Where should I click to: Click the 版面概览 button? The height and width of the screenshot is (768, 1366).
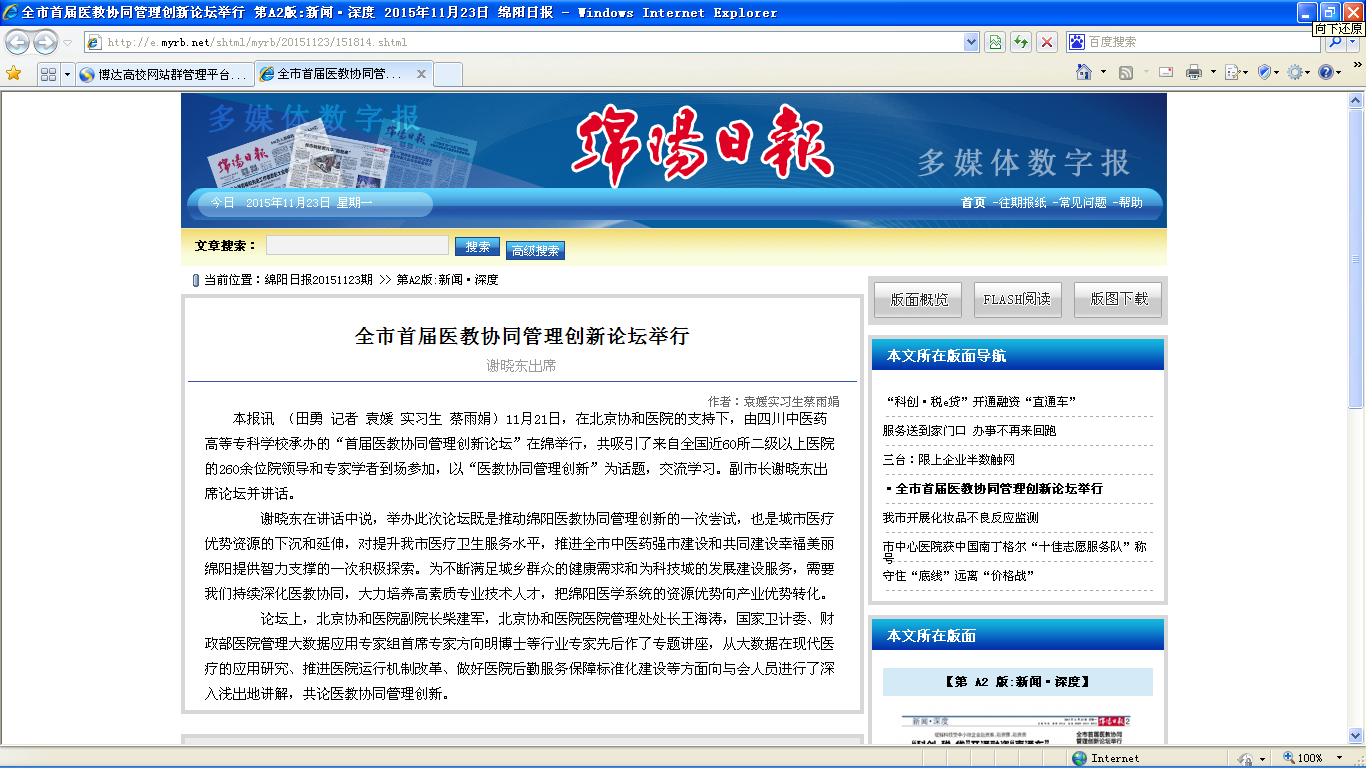[918, 299]
